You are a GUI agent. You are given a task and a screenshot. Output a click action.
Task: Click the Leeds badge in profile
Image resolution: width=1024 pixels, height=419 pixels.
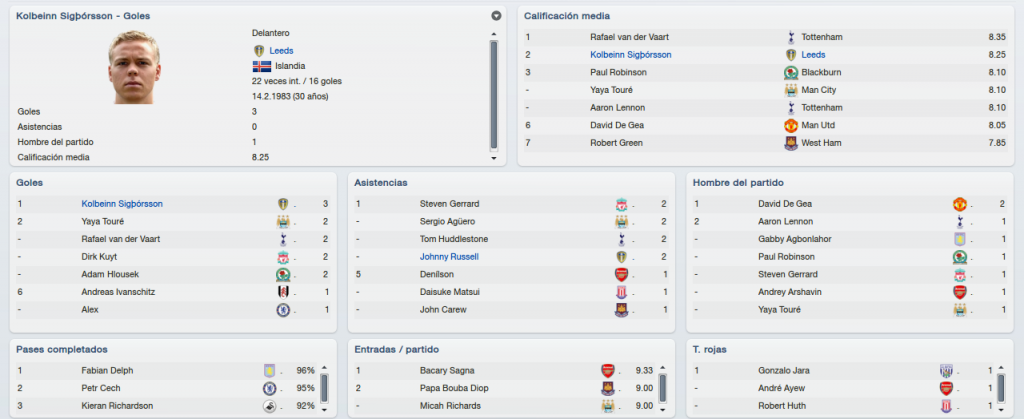click(x=258, y=50)
